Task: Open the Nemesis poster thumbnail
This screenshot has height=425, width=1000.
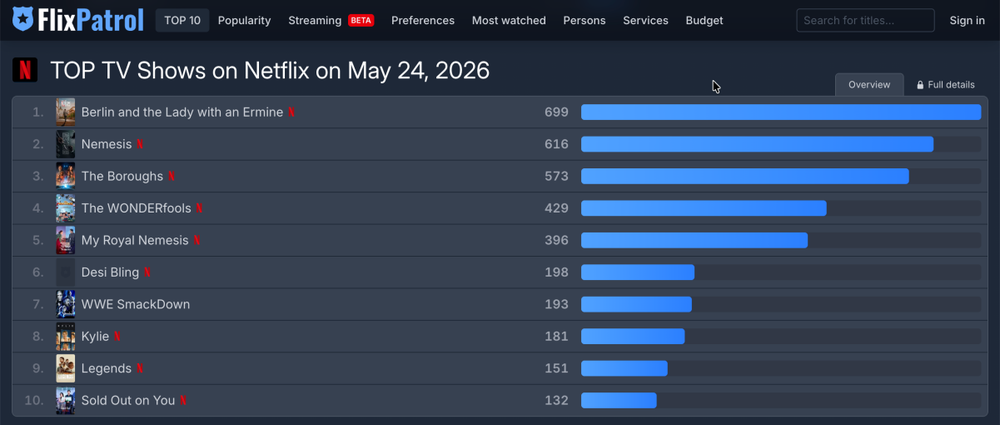Action: (x=65, y=144)
